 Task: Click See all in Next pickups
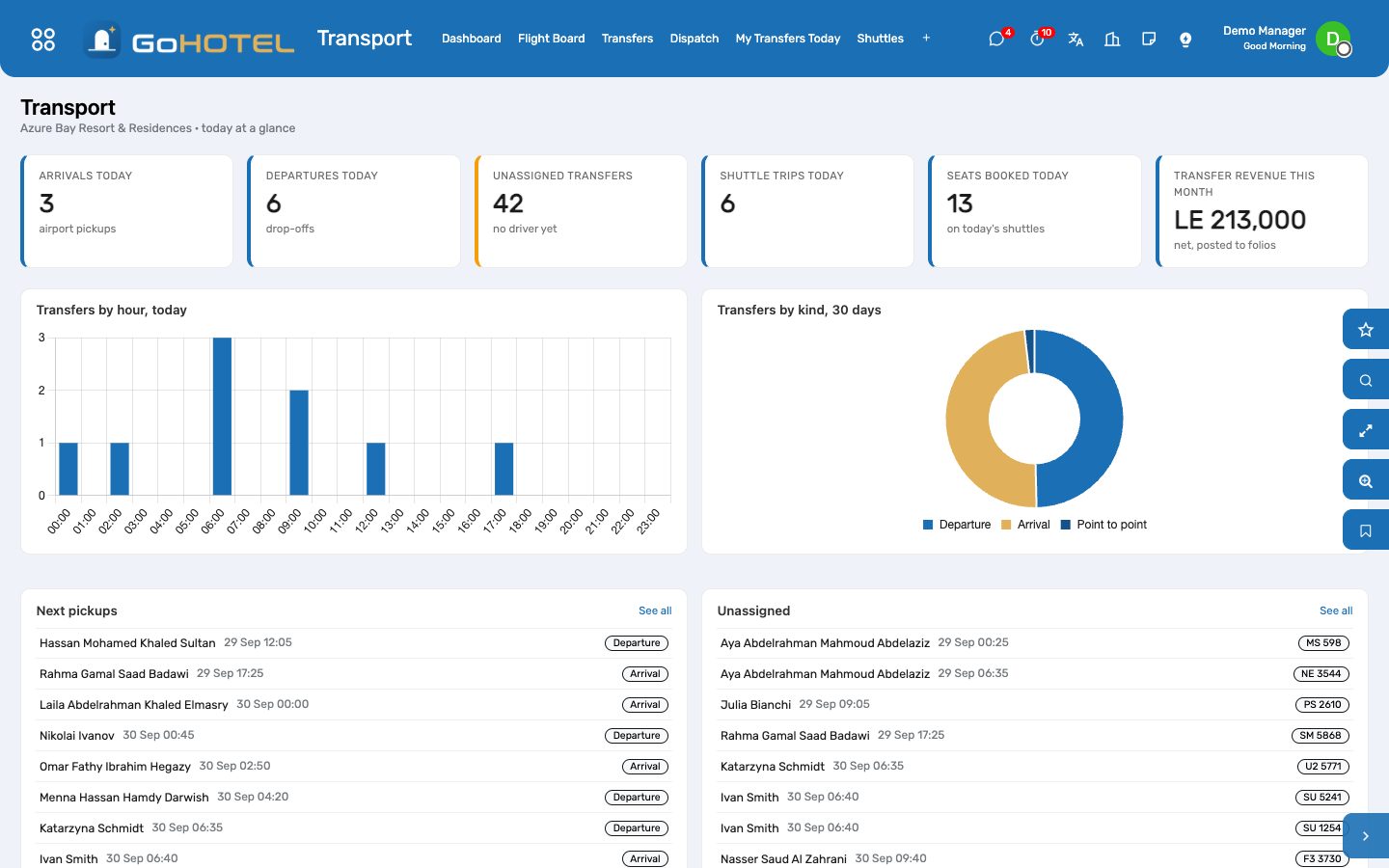[x=655, y=610]
